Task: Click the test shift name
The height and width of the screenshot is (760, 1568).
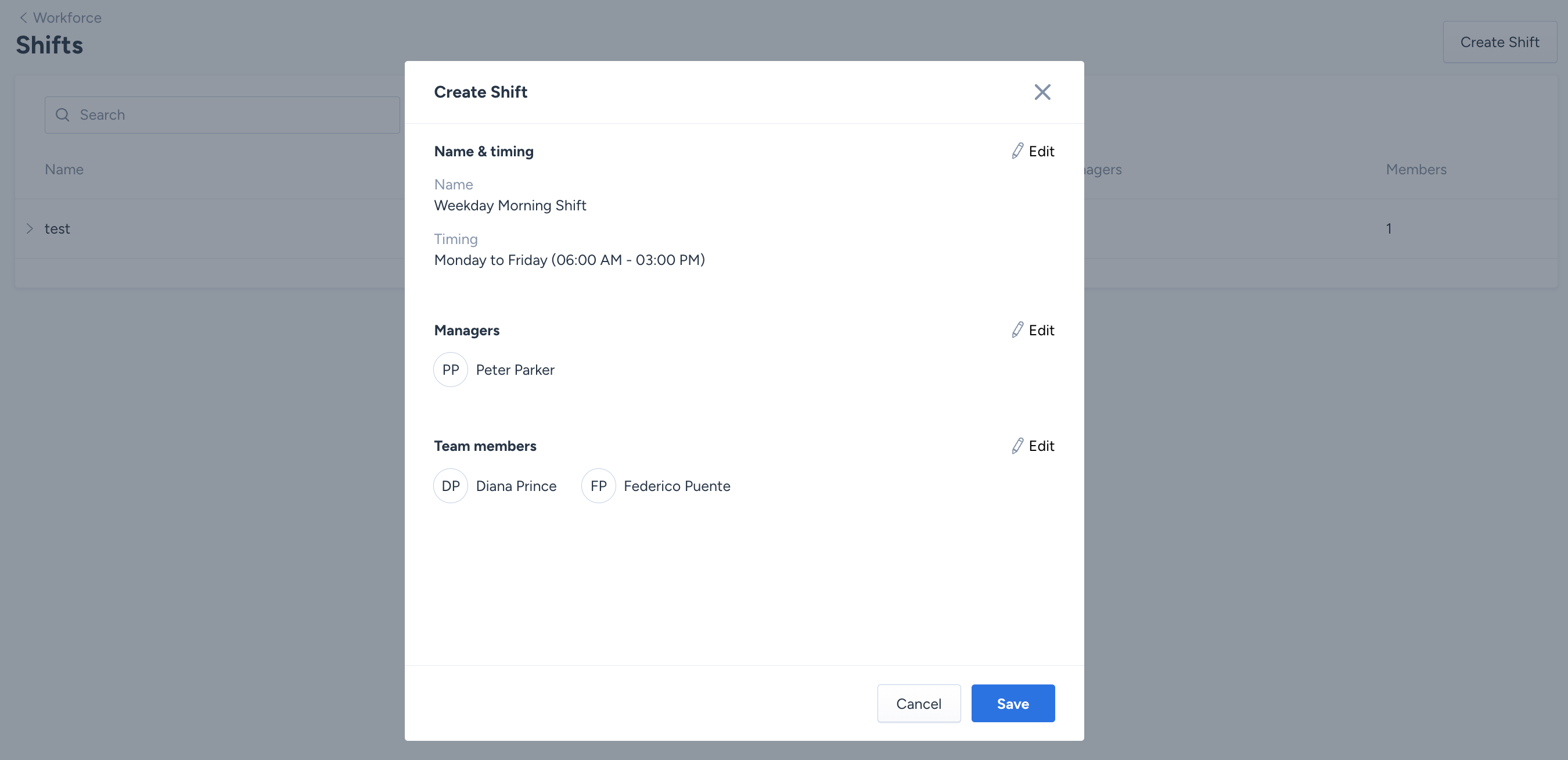Action: tap(57, 228)
